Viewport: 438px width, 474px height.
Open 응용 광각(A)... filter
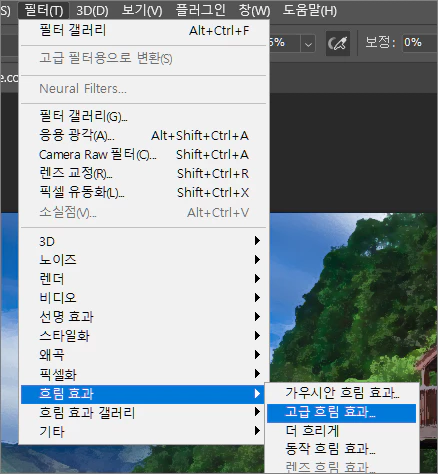coord(144,135)
